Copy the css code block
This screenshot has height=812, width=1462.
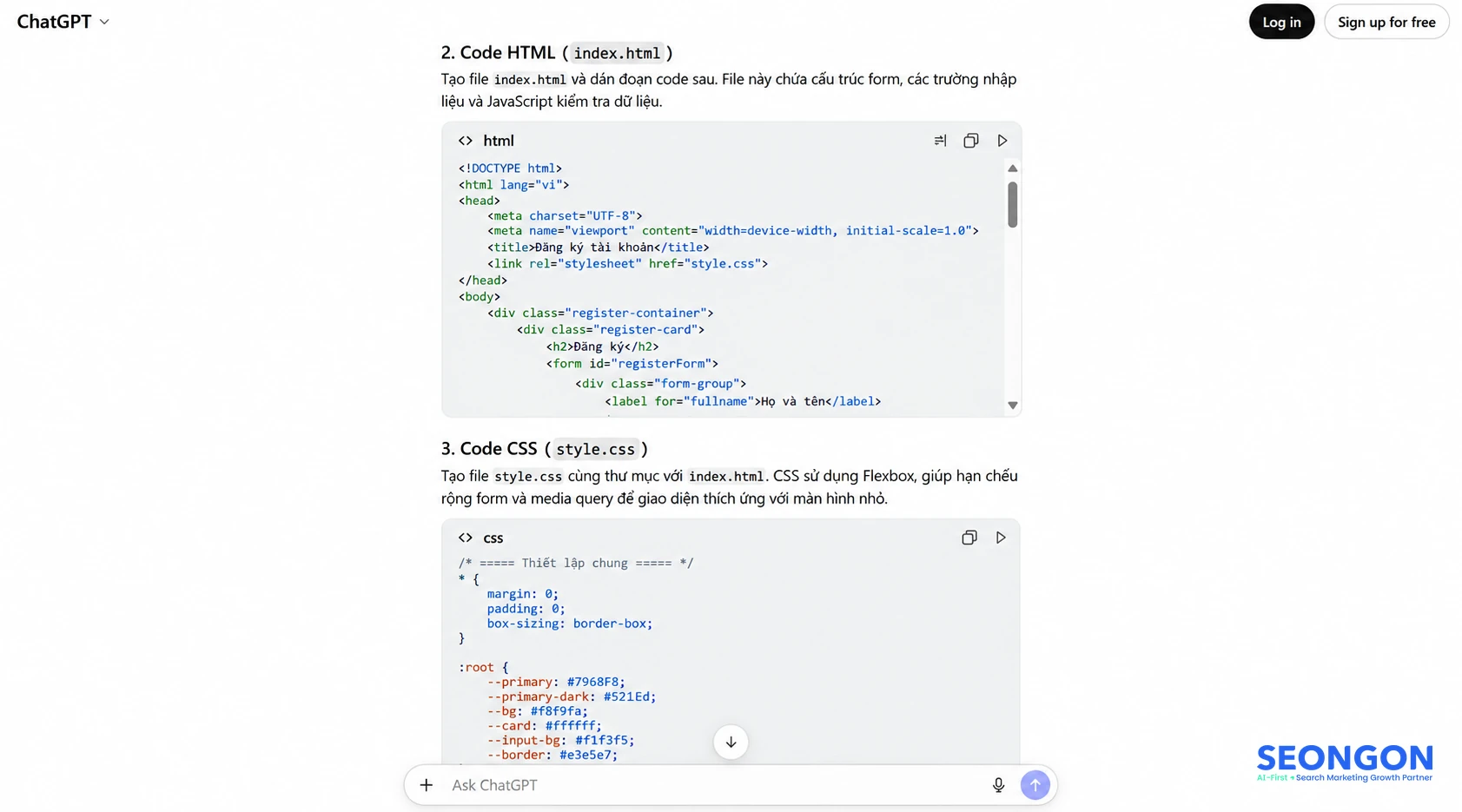[969, 538]
